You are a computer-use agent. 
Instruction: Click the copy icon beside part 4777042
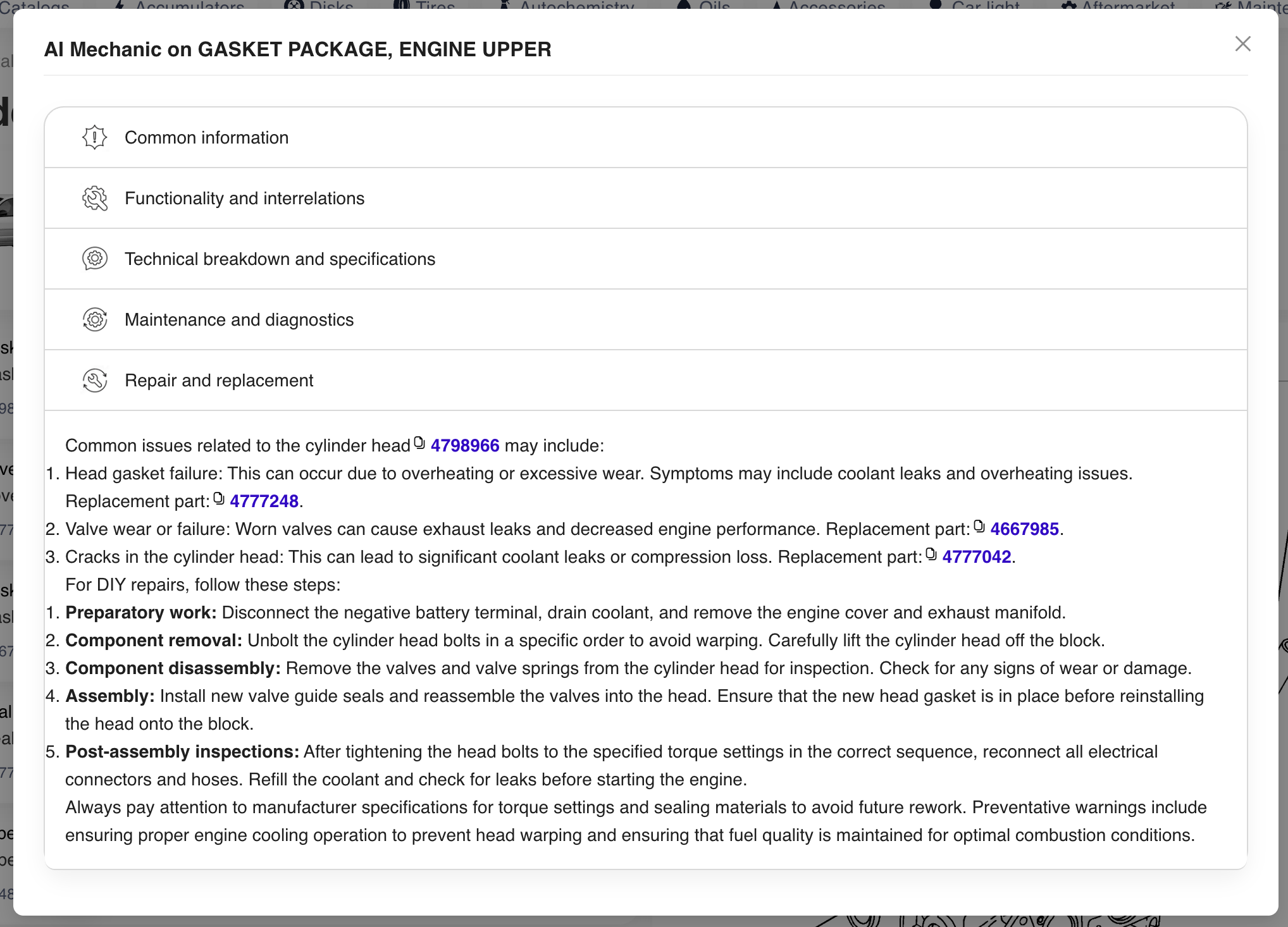click(x=931, y=553)
